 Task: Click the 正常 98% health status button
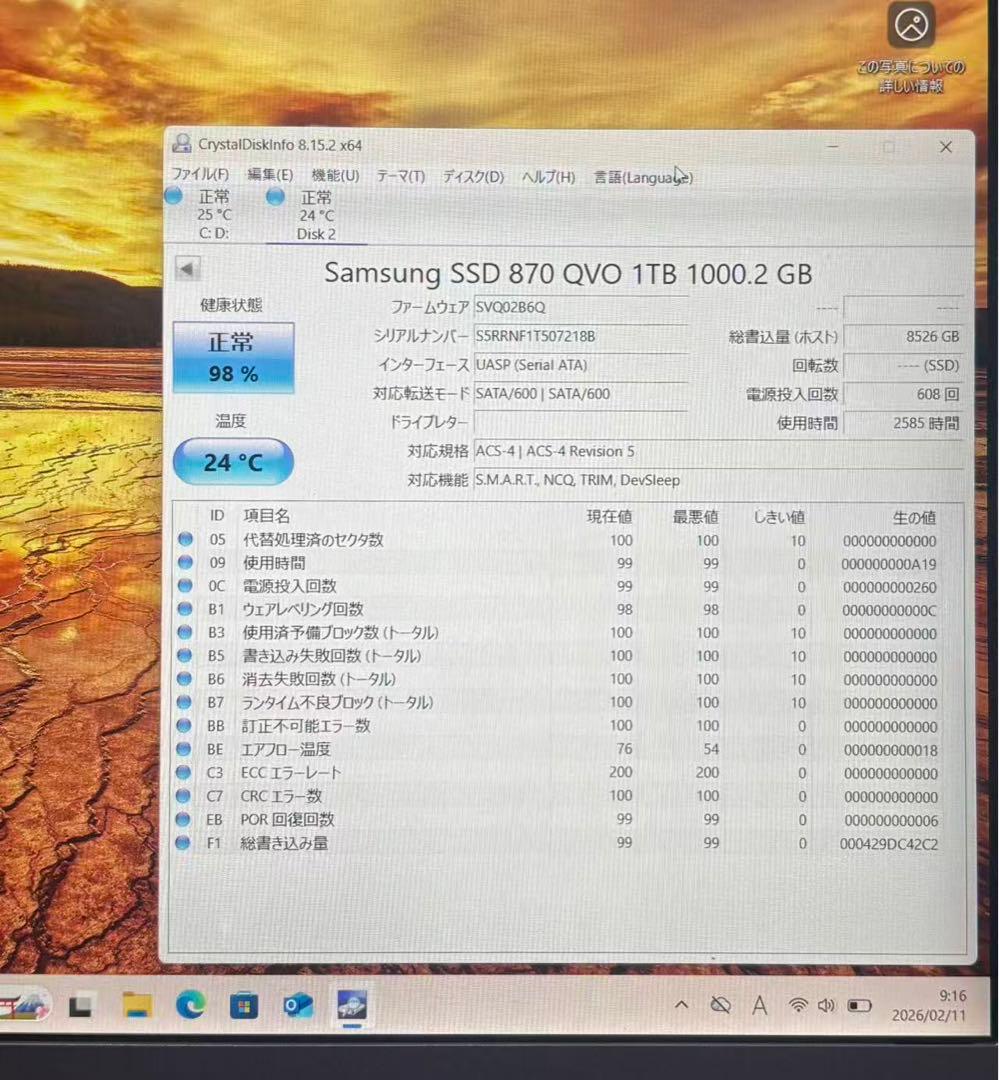(x=233, y=357)
